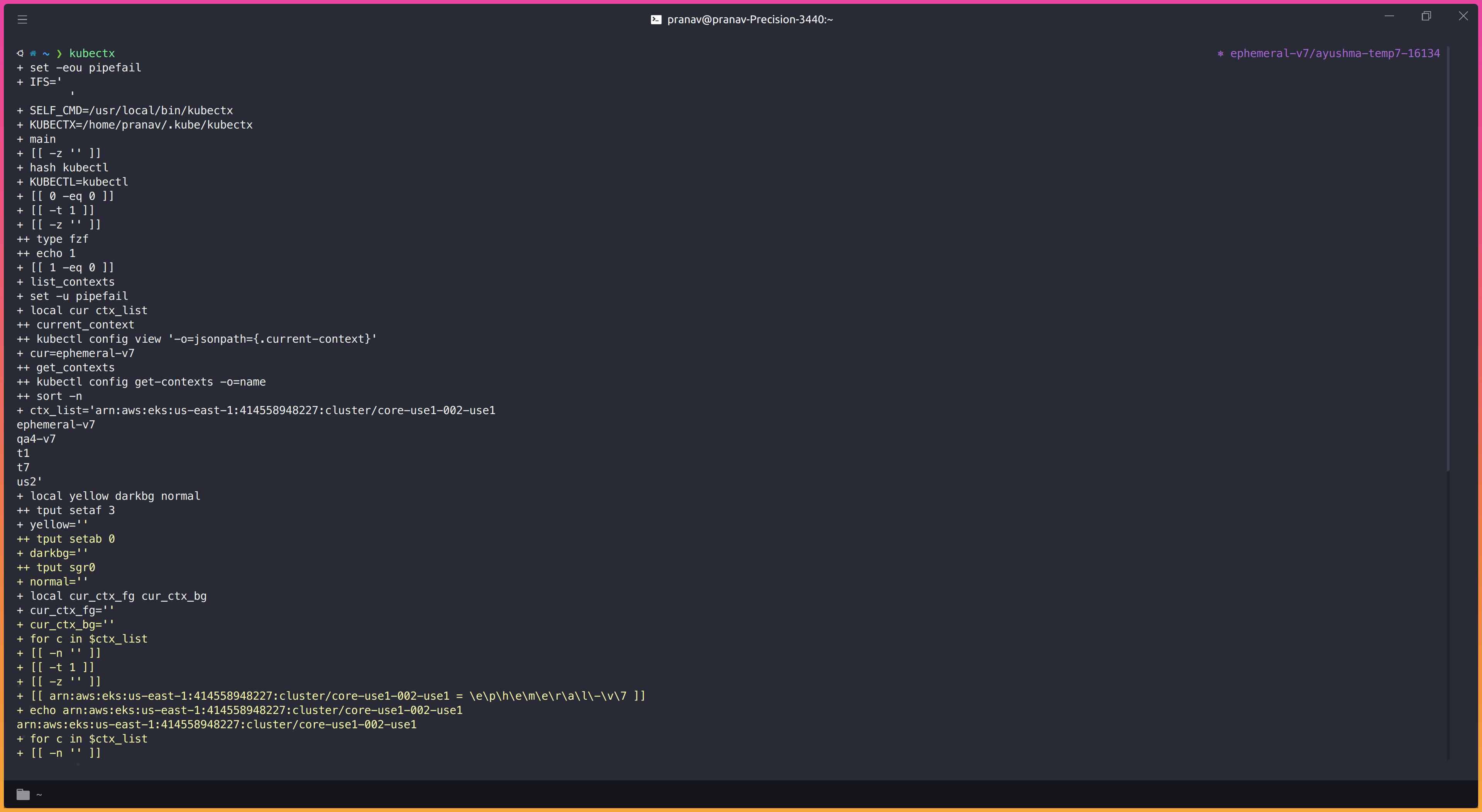Click the blue home icon in prompt
The image size is (1482, 812).
33,54
